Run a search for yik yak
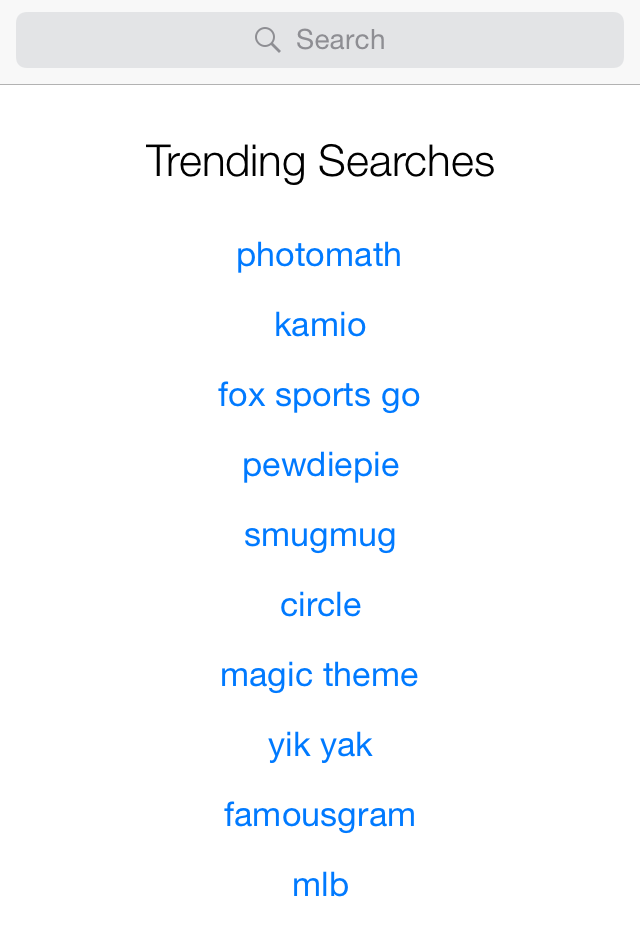This screenshot has width=640, height=950. [x=320, y=745]
